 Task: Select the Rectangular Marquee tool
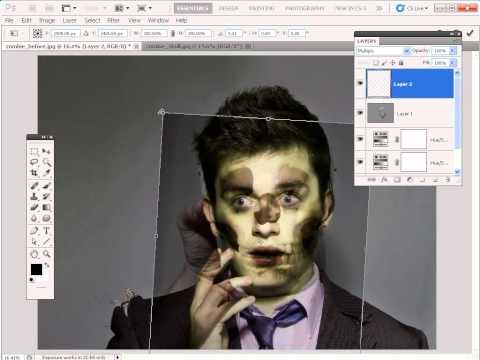coord(34,152)
